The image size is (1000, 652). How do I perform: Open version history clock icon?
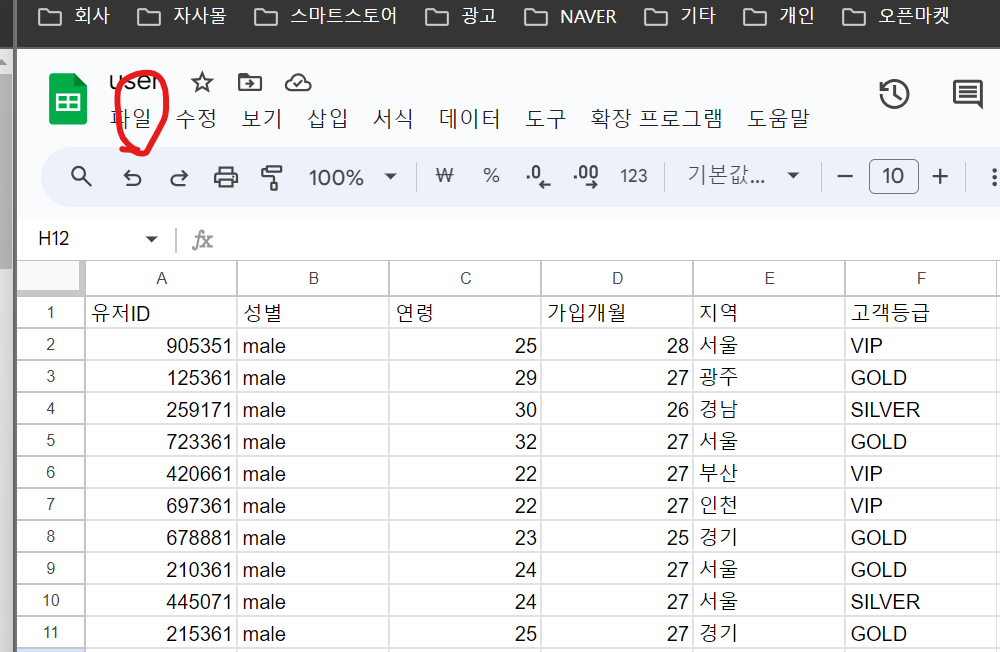[894, 94]
